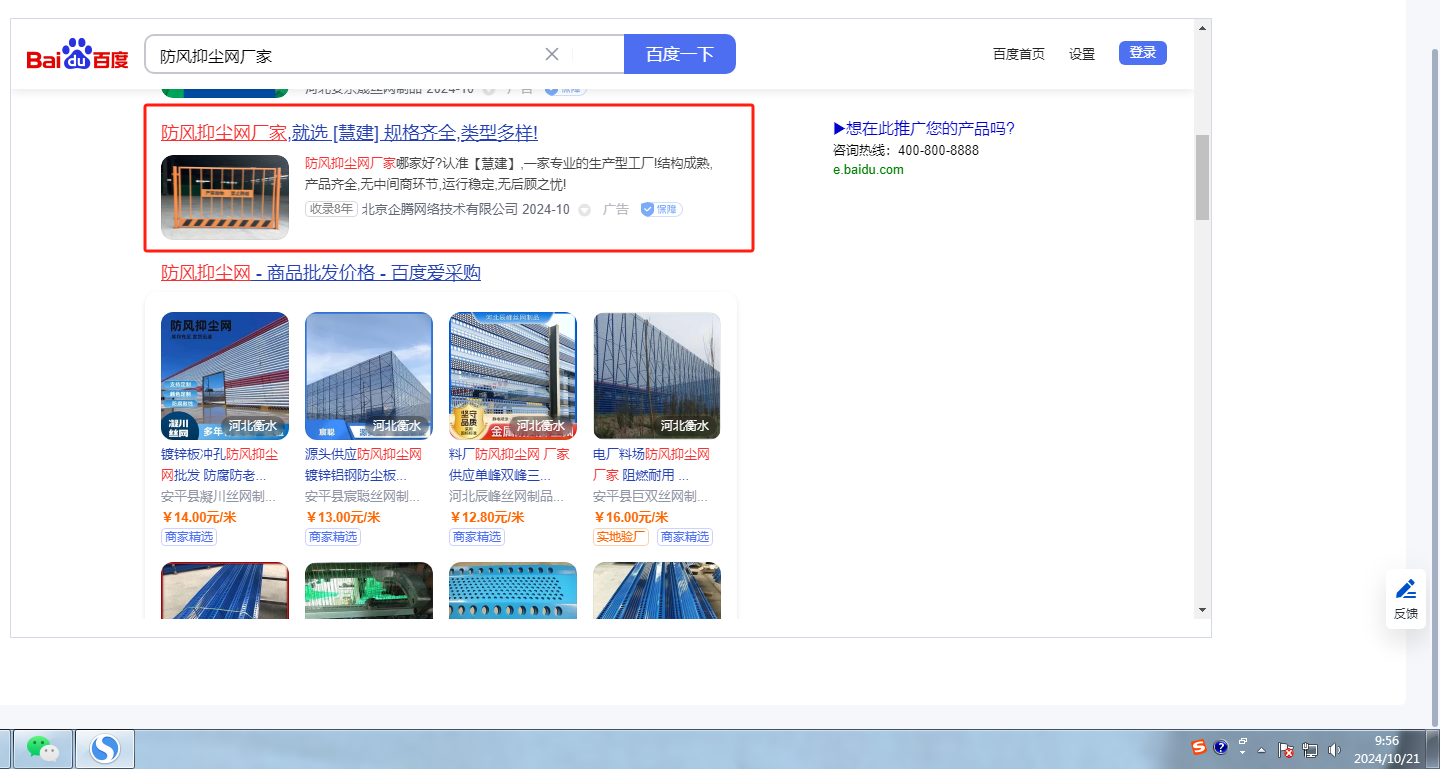Open the Baidu logo homepage link
The width and height of the screenshot is (1440, 769).
pyautogui.click(x=77, y=55)
